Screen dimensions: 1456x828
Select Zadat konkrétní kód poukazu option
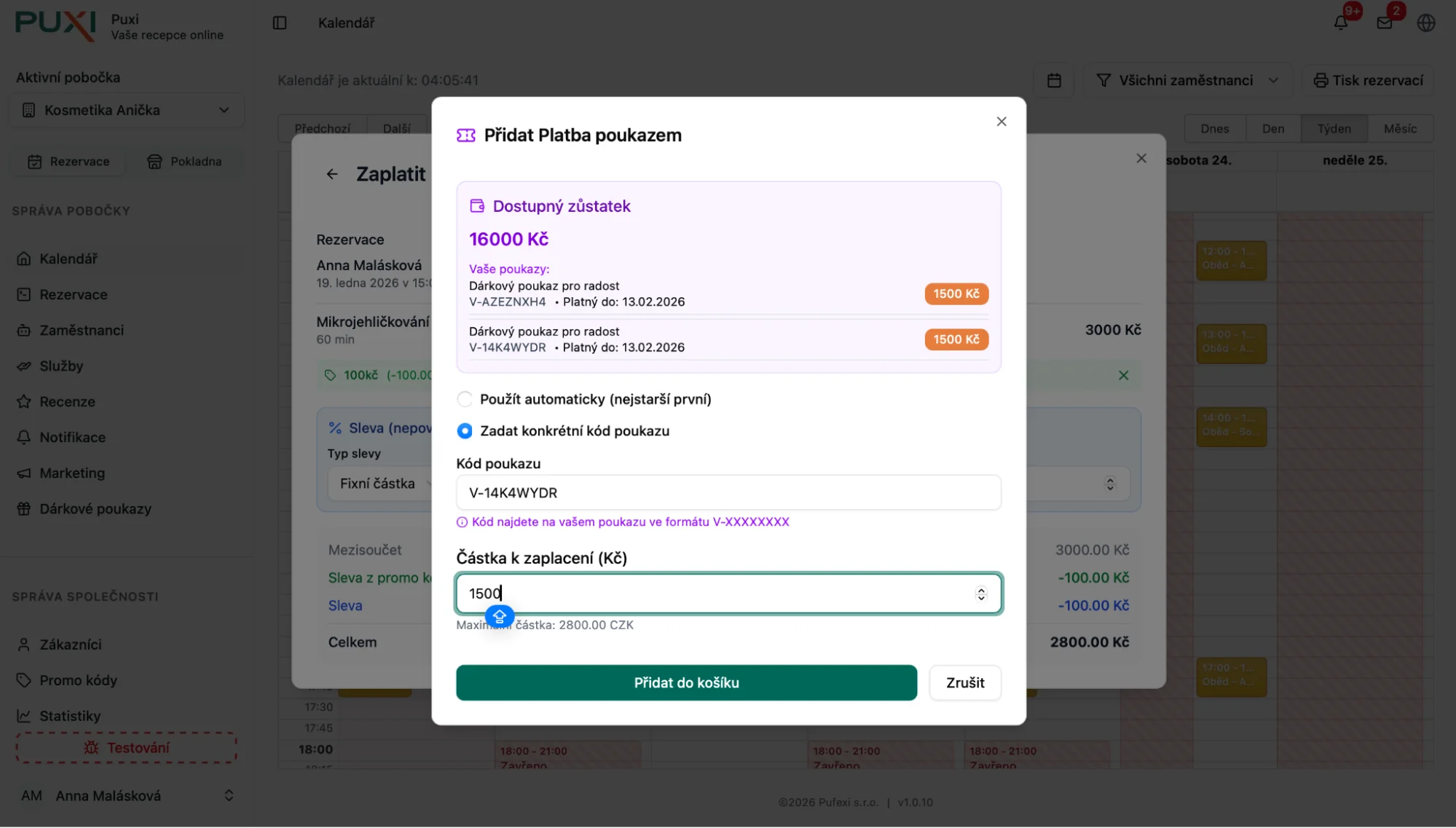tap(465, 431)
